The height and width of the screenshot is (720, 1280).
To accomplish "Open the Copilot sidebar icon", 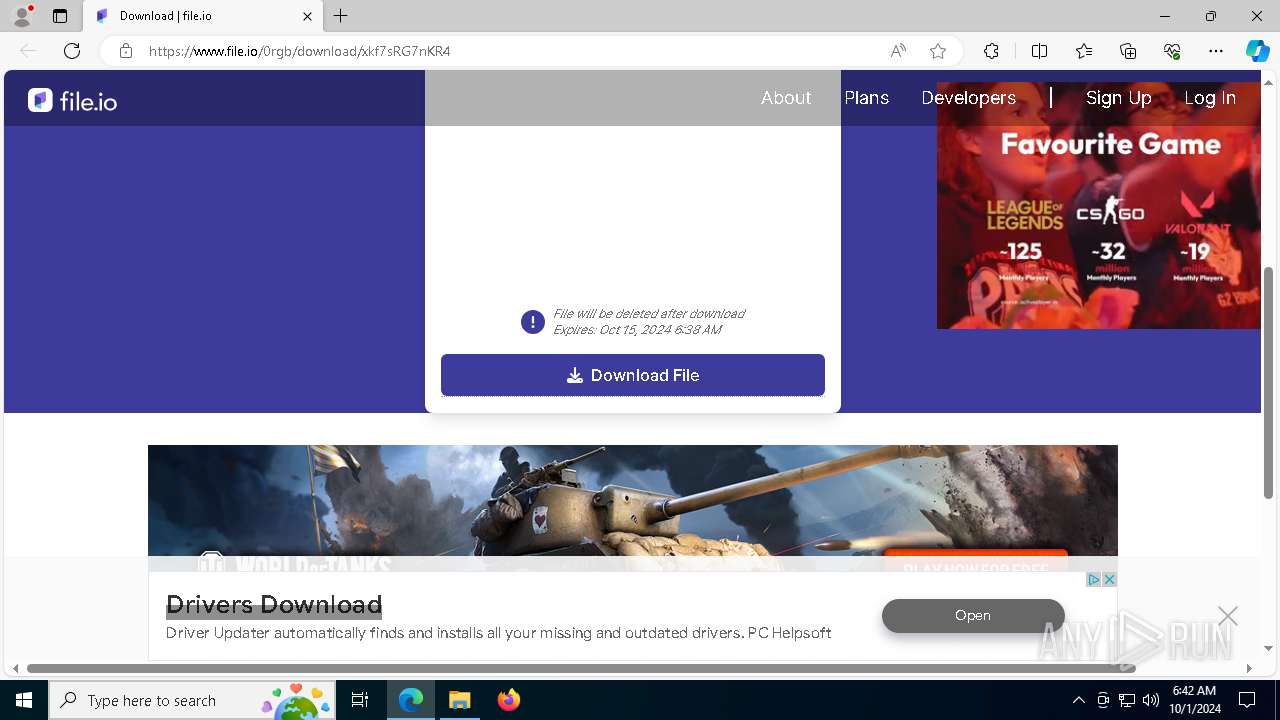I will tap(1257, 51).
